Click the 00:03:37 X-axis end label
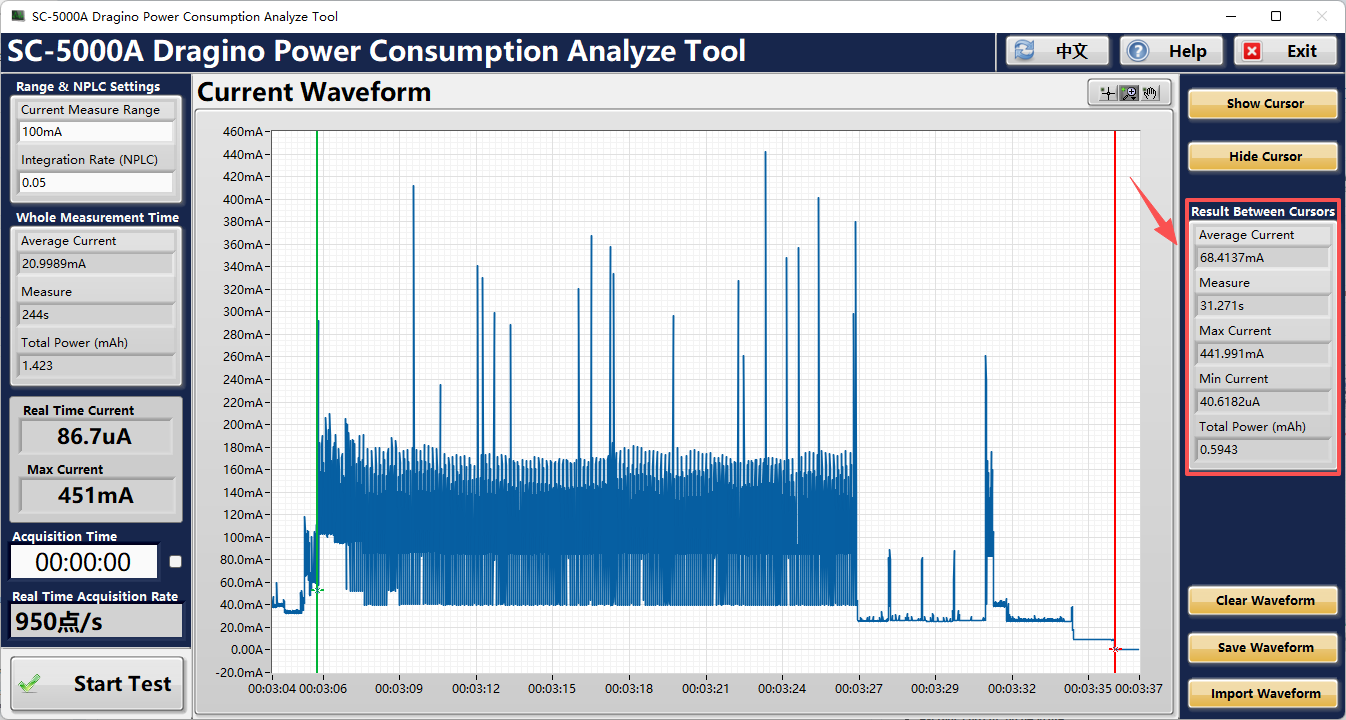Viewport: 1346px width, 720px height. 1139,688
